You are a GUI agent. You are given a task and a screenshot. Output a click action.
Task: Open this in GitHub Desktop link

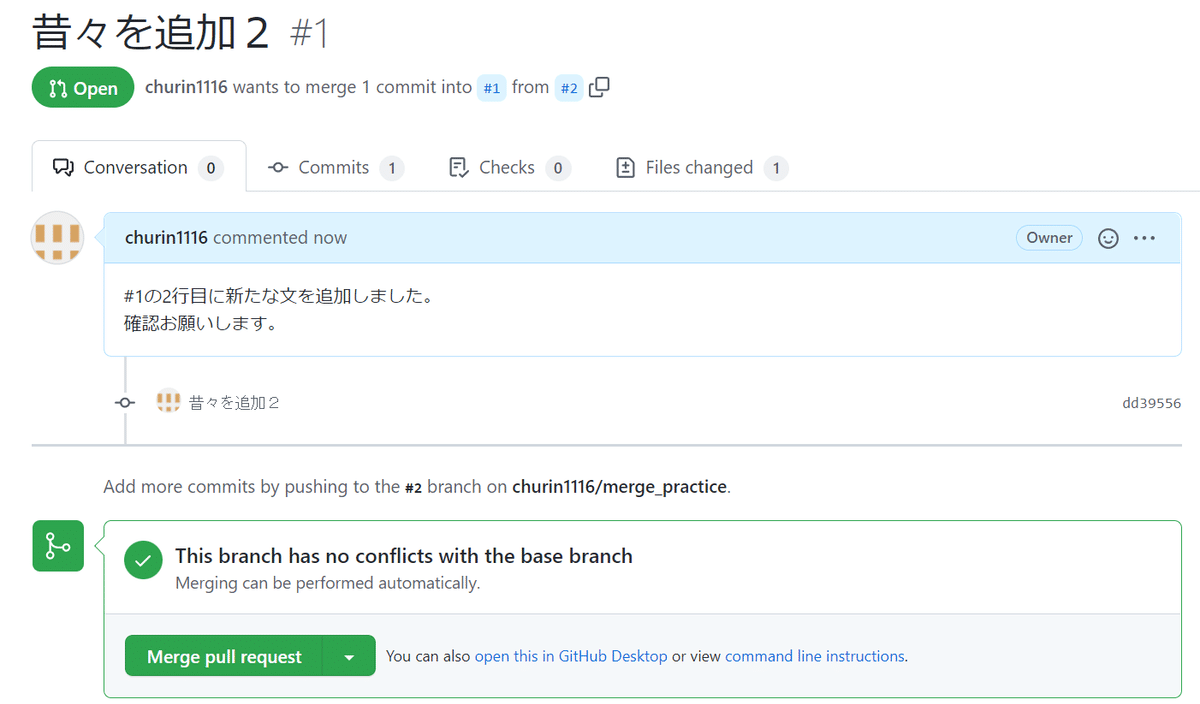(x=571, y=656)
